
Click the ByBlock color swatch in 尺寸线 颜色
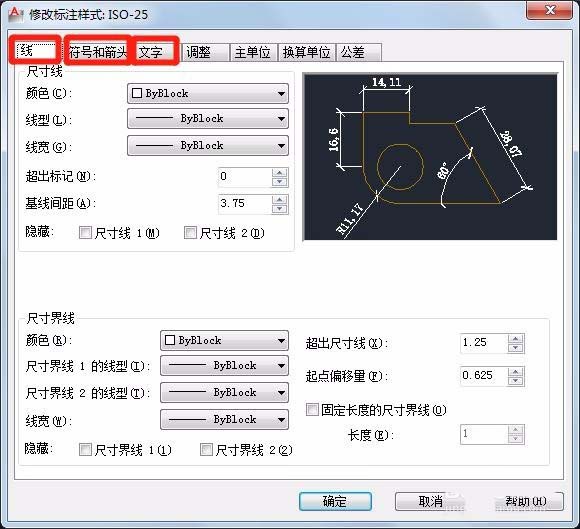(137, 93)
